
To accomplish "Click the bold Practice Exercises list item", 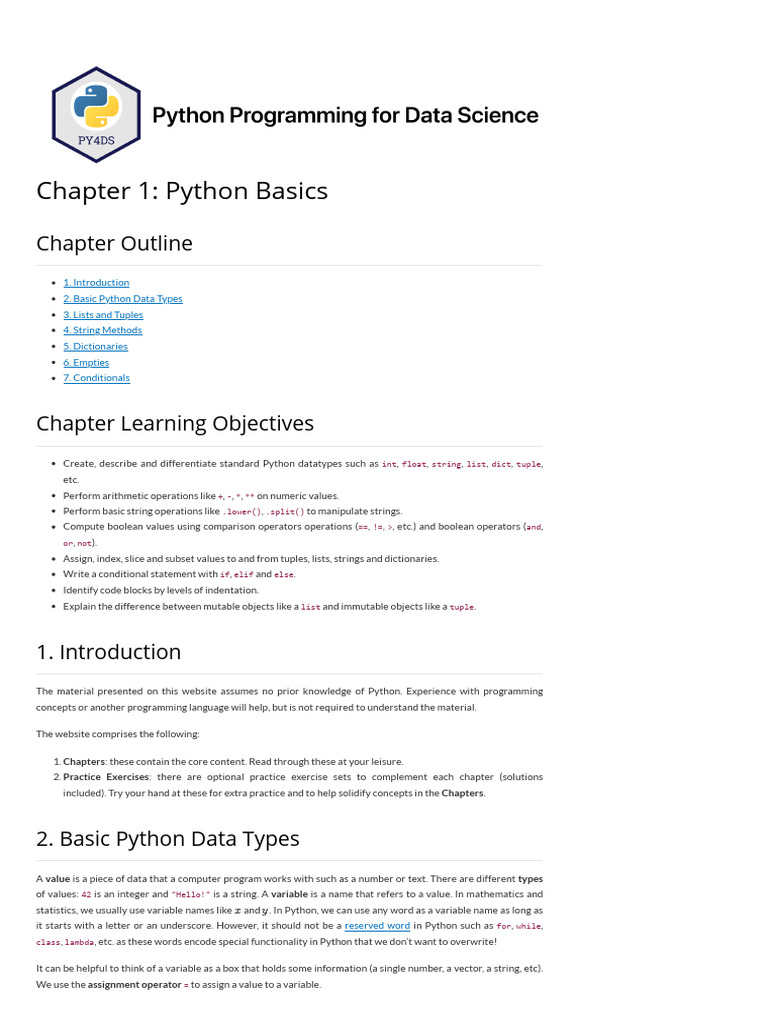I will coord(106,777).
